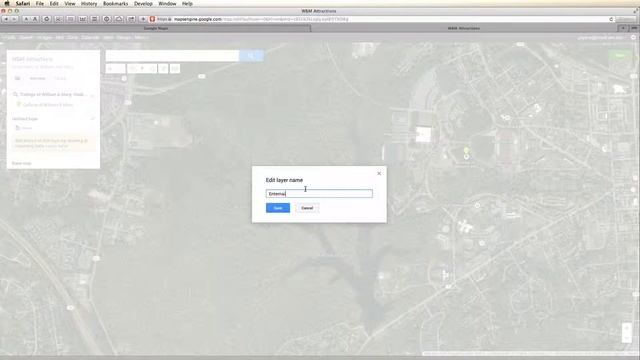Open the Bookmarks menu
Image resolution: width=640 pixels, height=360 pixels.
pos(116,3)
